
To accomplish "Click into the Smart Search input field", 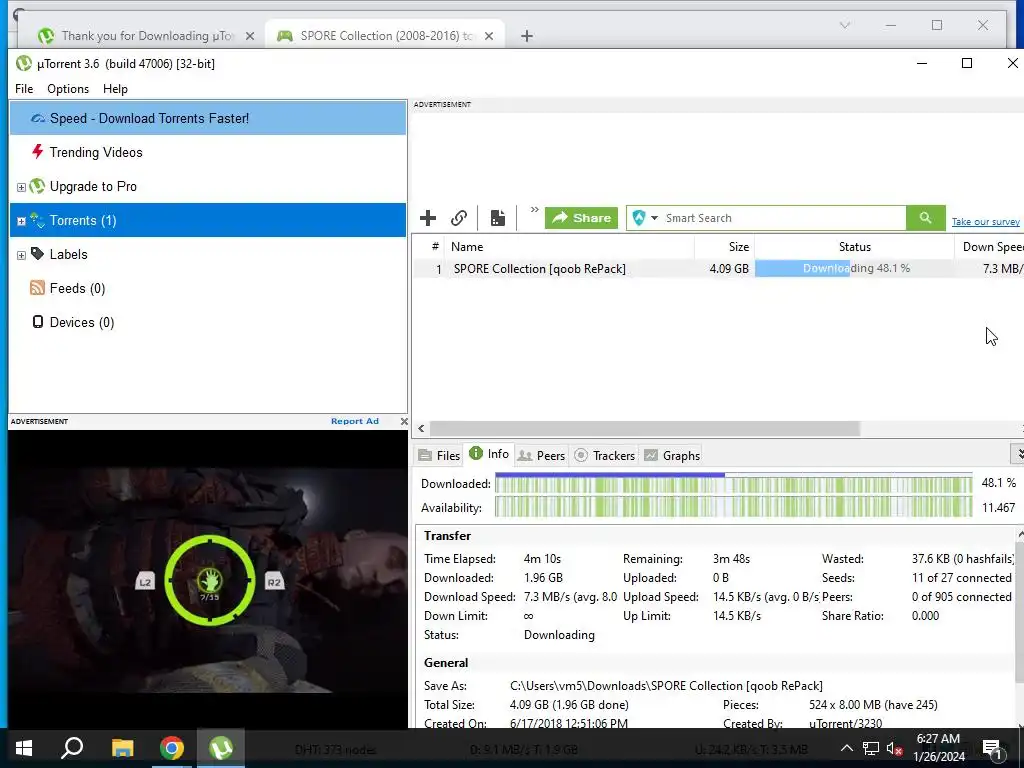I will coord(784,218).
